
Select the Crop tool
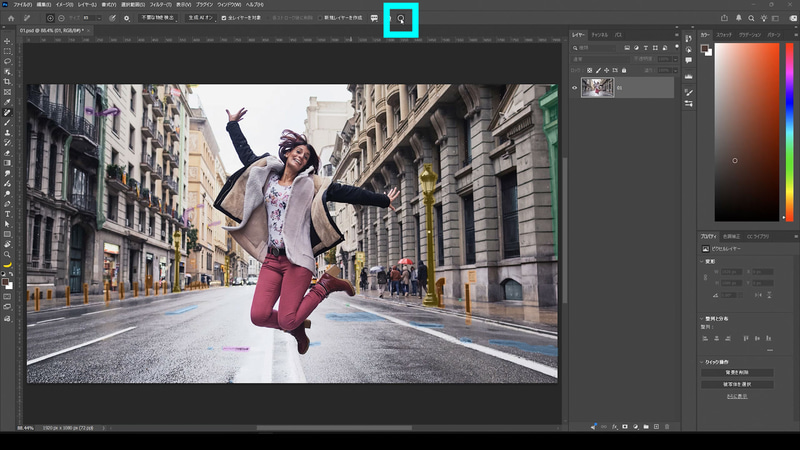(7, 82)
